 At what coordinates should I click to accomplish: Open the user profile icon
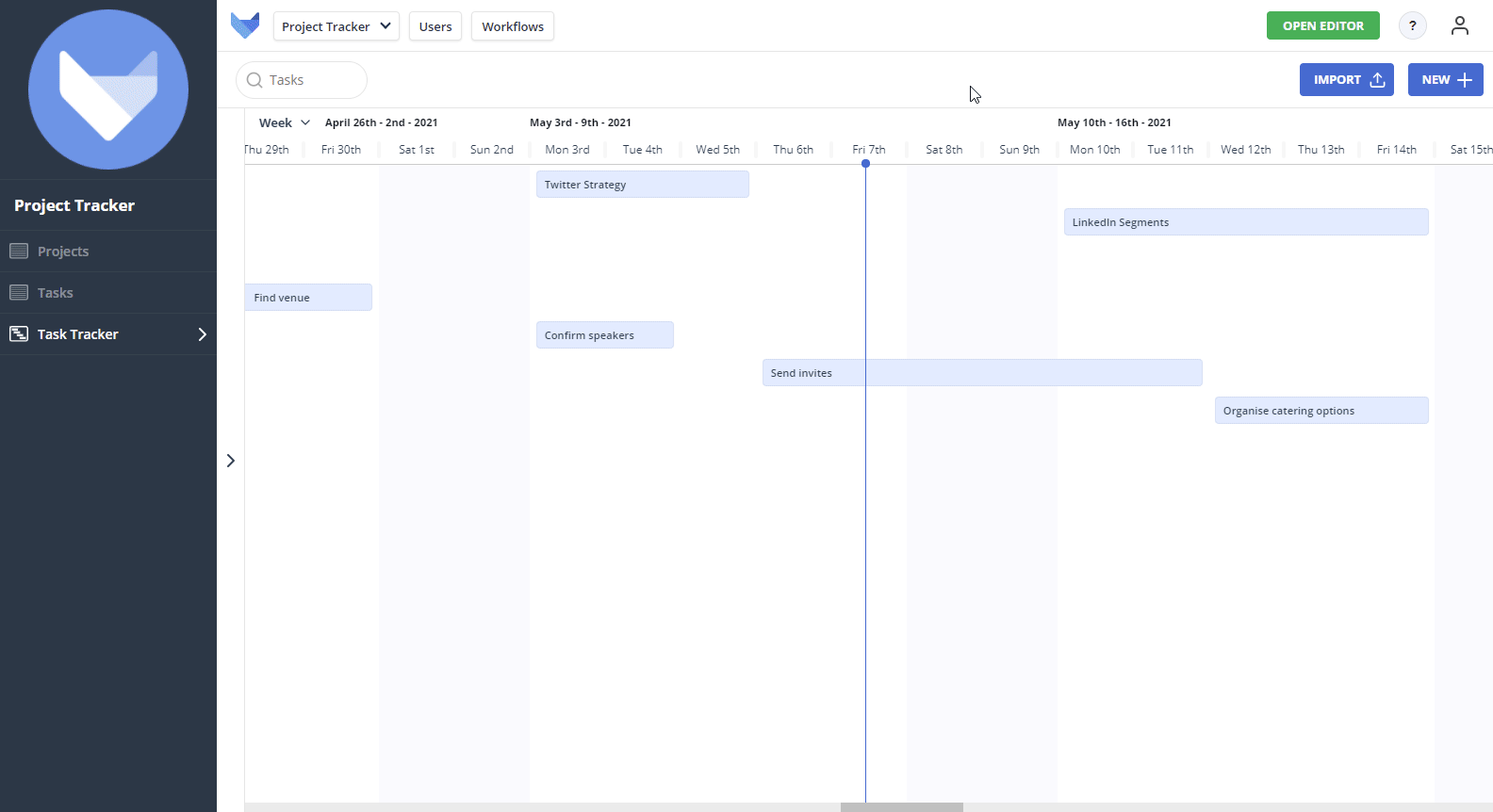(1459, 26)
